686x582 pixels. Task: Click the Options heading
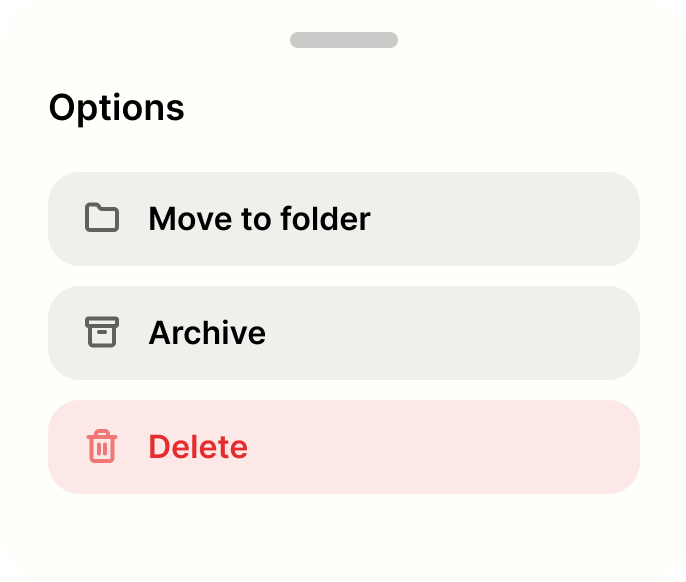pos(116,108)
